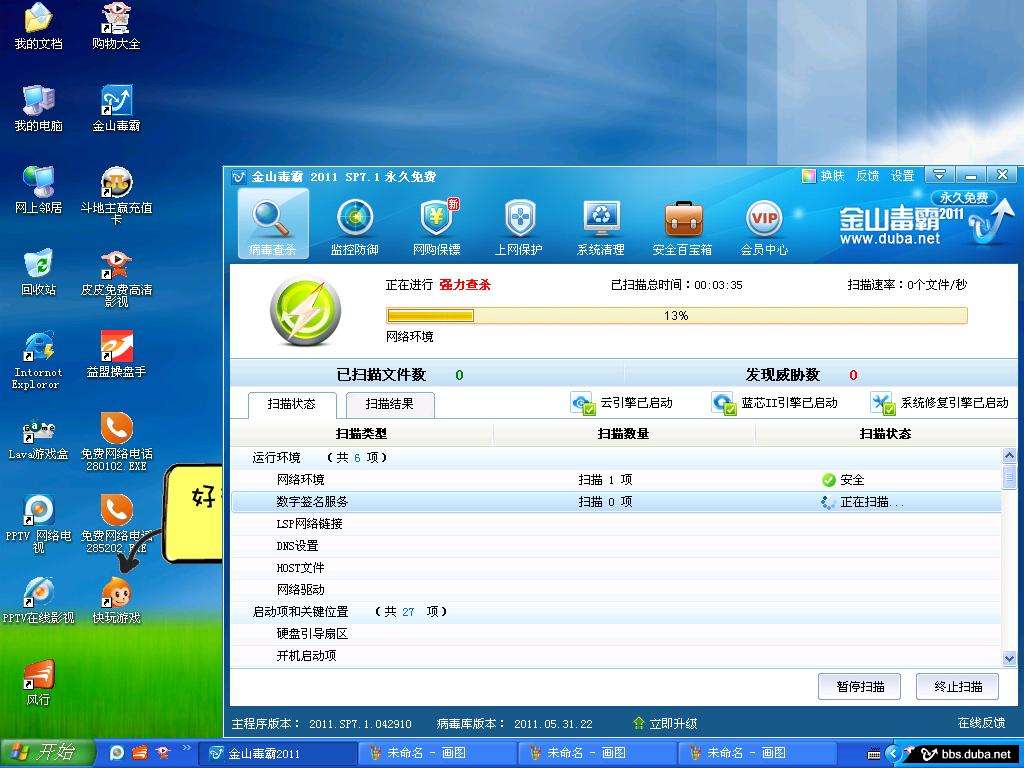Open the 设置 settings menu
This screenshot has height=768, width=1024.
click(900, 174)
